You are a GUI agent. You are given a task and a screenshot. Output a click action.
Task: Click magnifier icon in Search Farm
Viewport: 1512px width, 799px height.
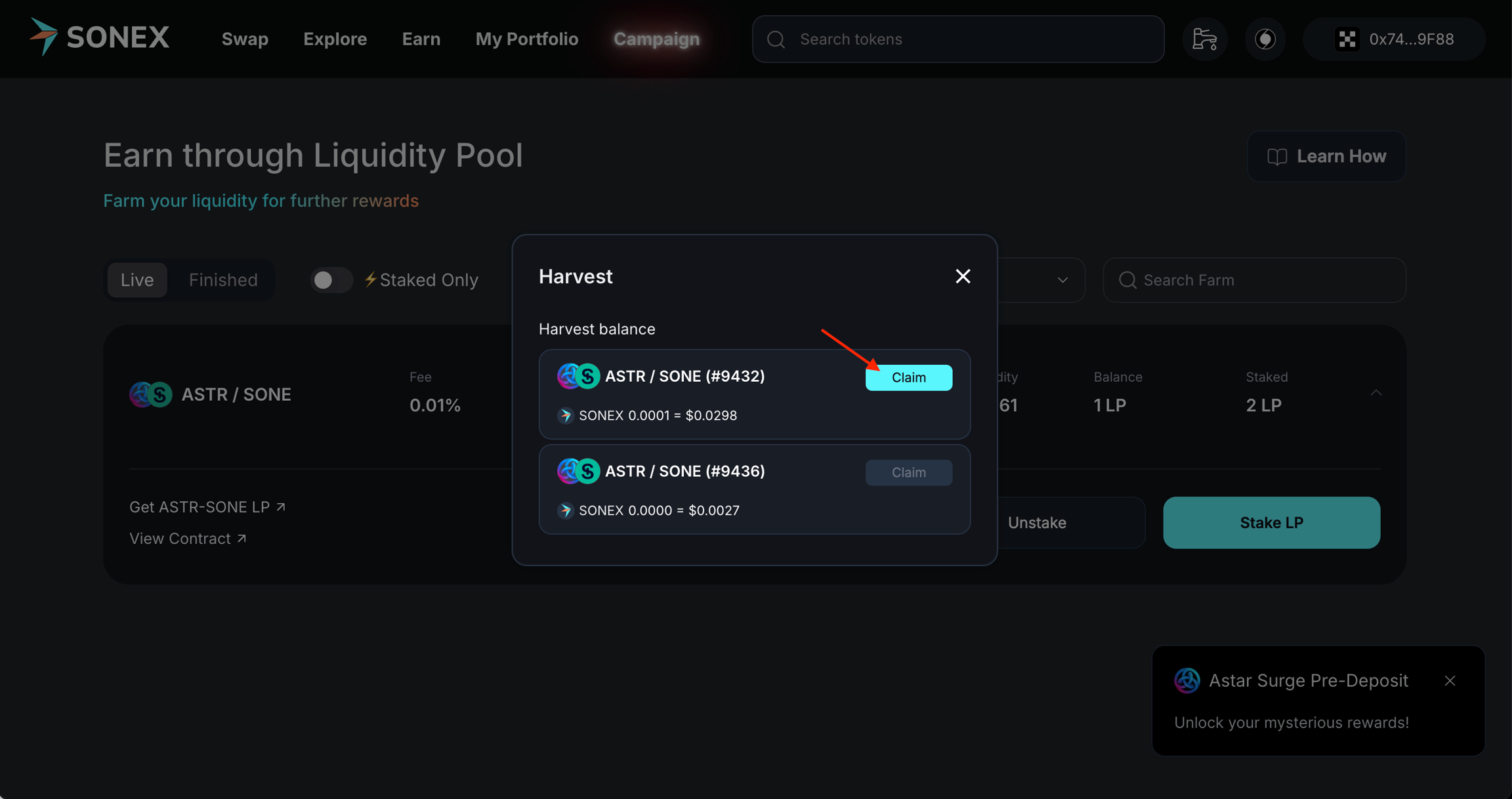click(x=1127, y=280)
